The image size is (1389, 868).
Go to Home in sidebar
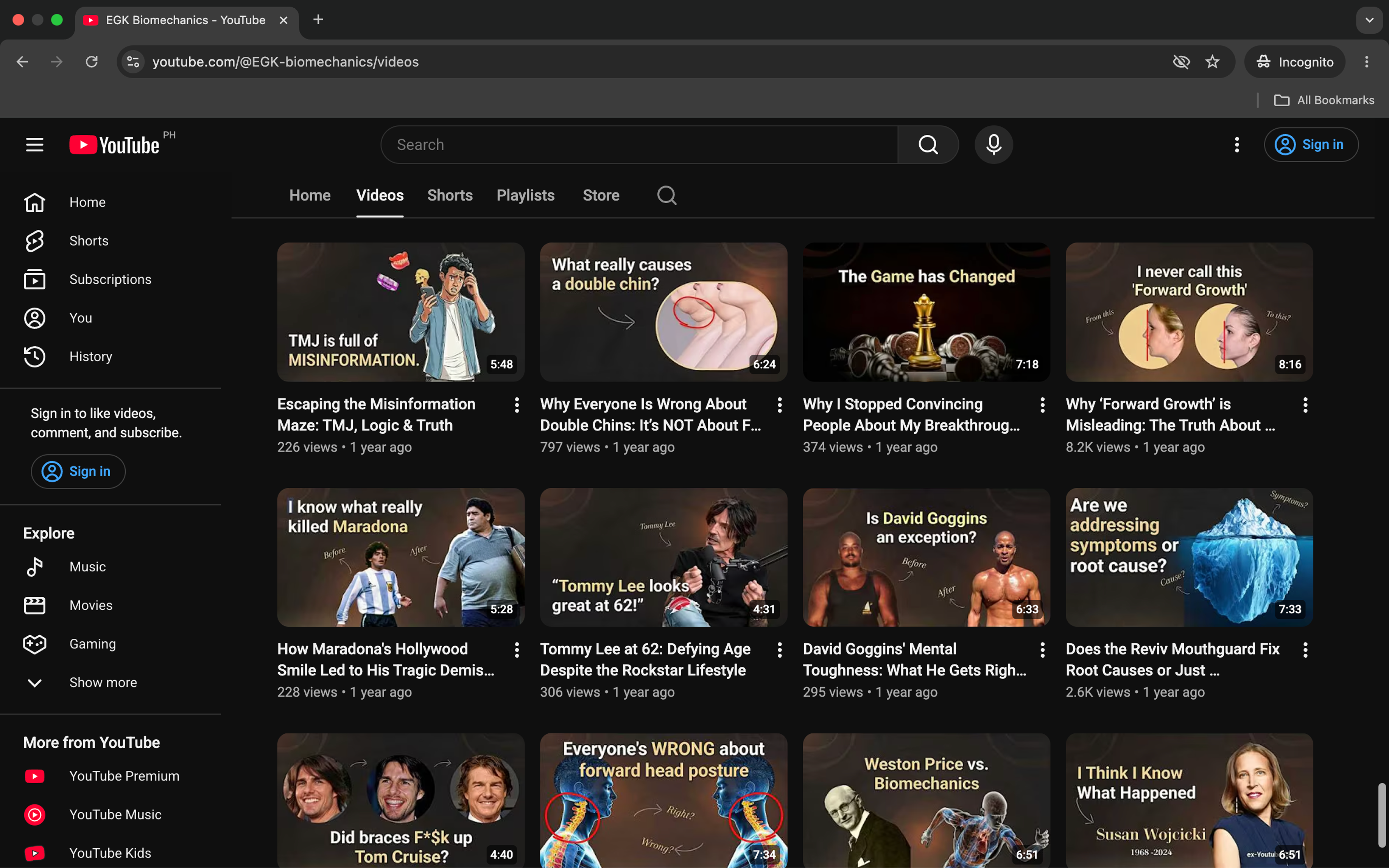coord(110,202)
